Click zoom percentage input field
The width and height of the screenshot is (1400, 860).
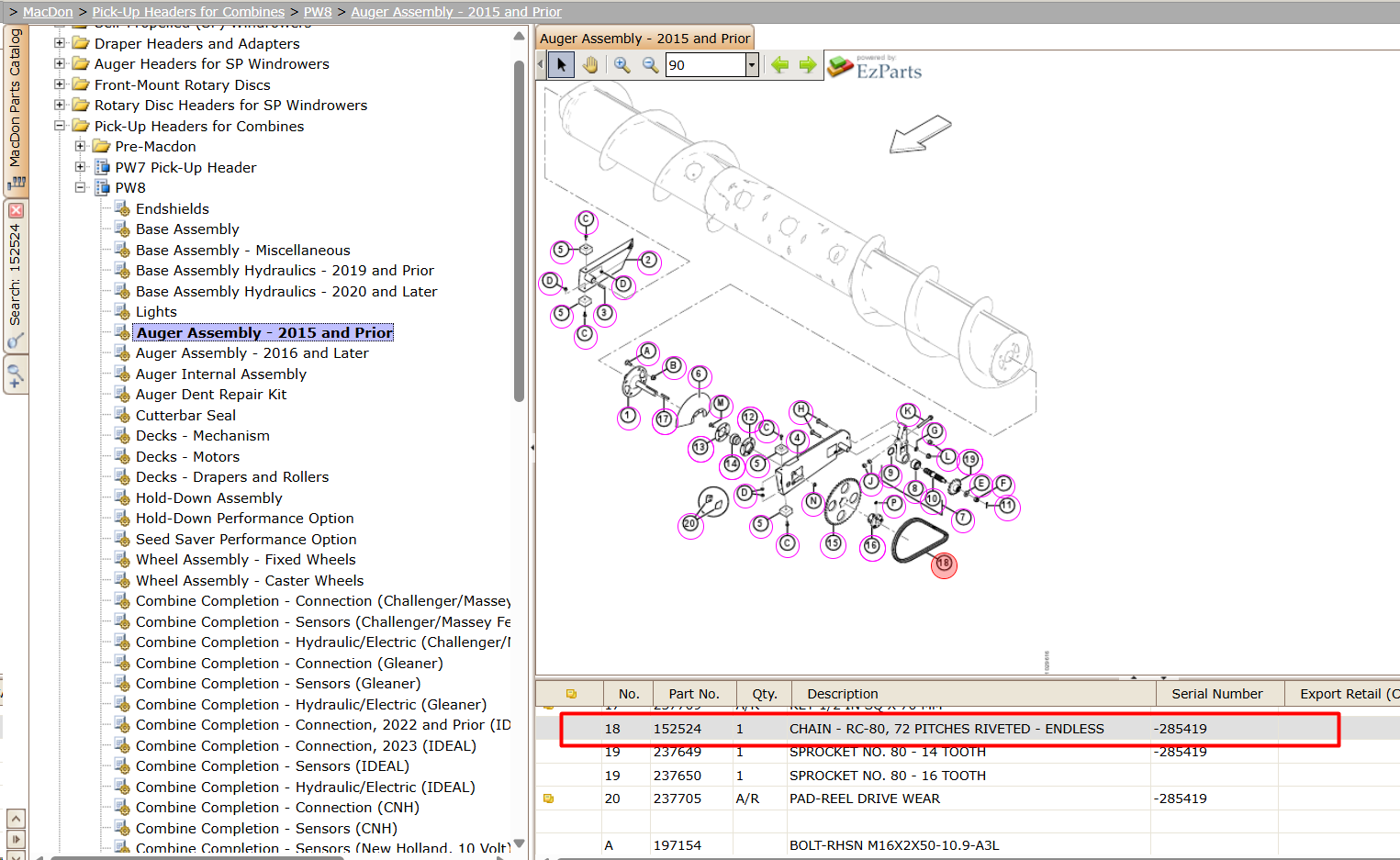(x=705, y=64)
